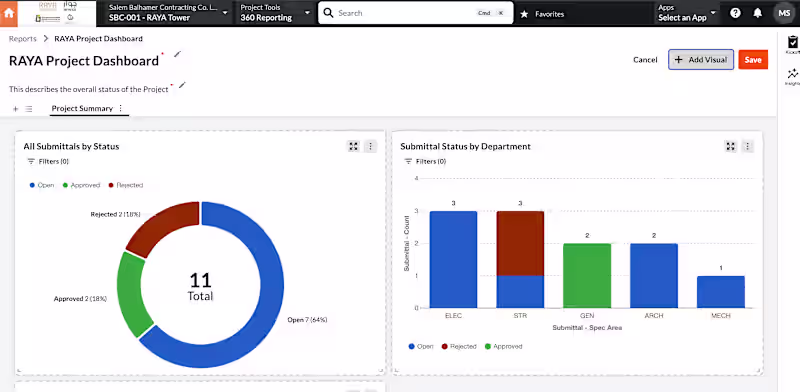Toggle Open legend in donut chart
This screenshot has height=392, width=800.
tap(42, 185)
